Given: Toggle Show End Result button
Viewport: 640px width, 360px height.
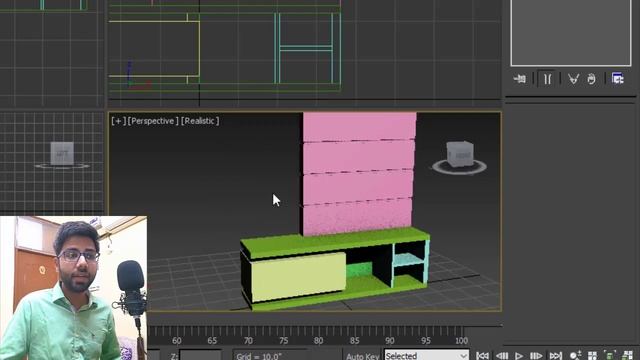Looking at the screenshot, I should click(547, 78).
